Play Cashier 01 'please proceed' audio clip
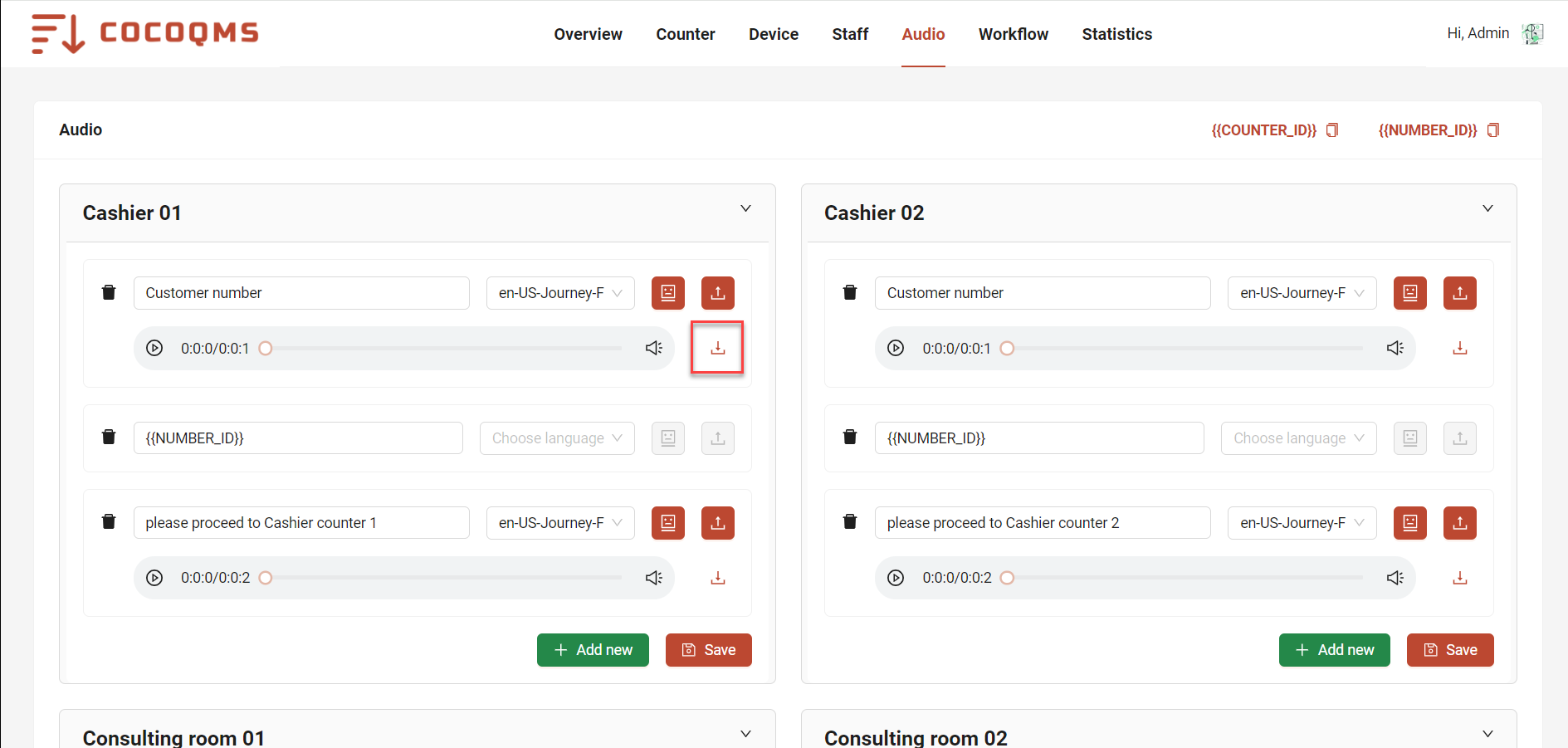 [x=154, y=578]
